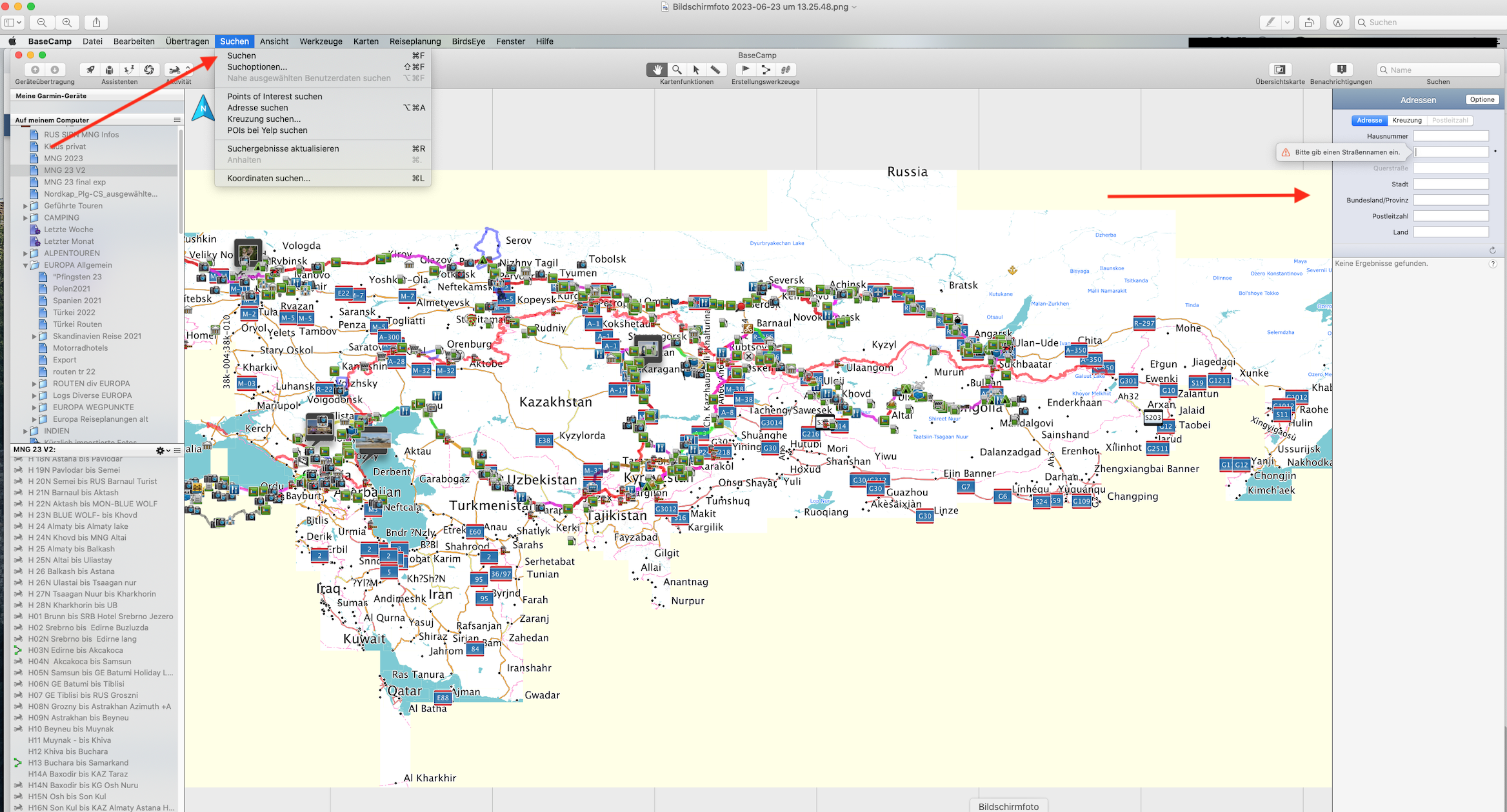Send to device upload arrow icon
Image resolution: width=1507 pixels, height=812 pixels.
(35, 70)
